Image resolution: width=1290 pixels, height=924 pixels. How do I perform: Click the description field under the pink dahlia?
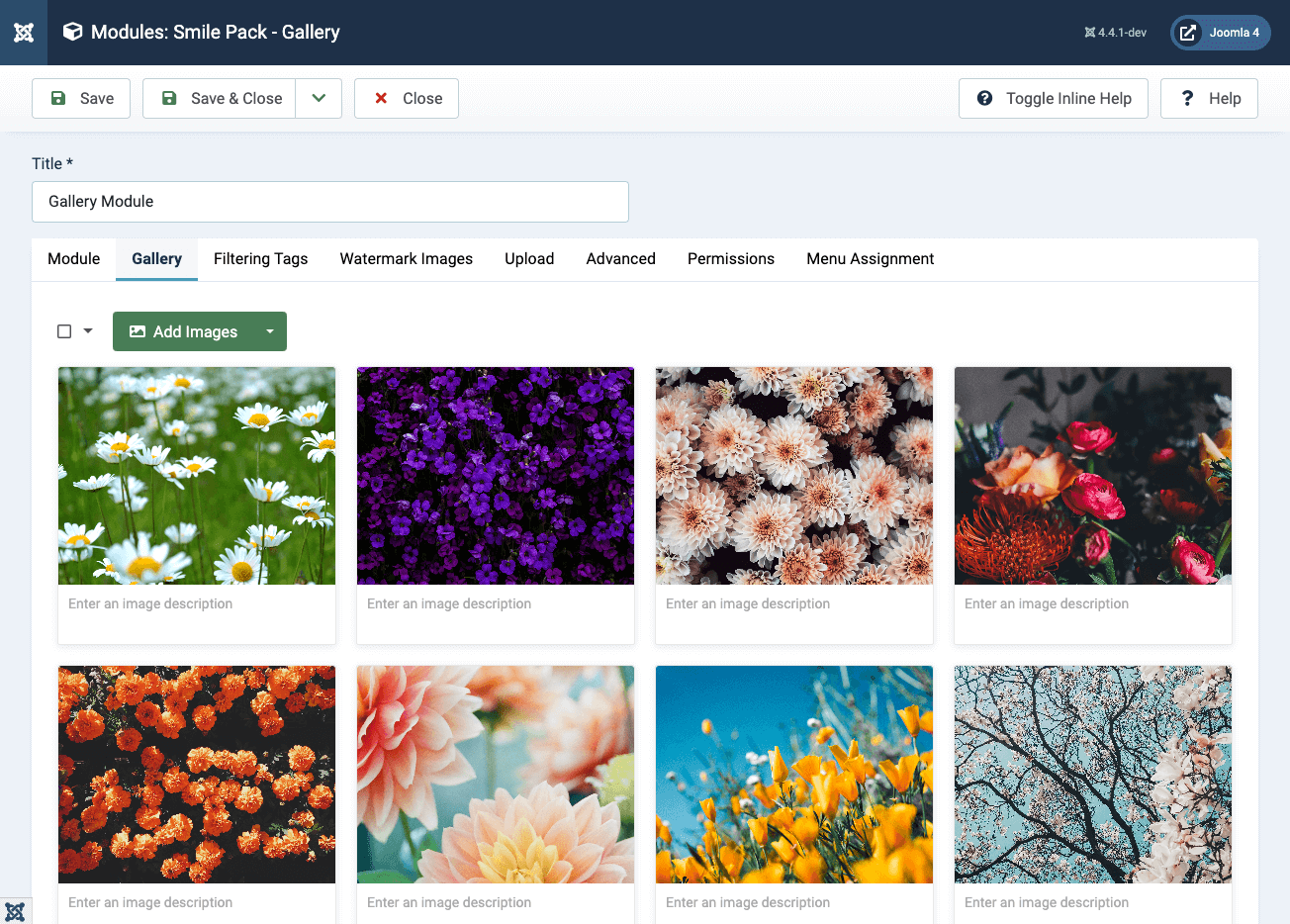pos(496,903)
